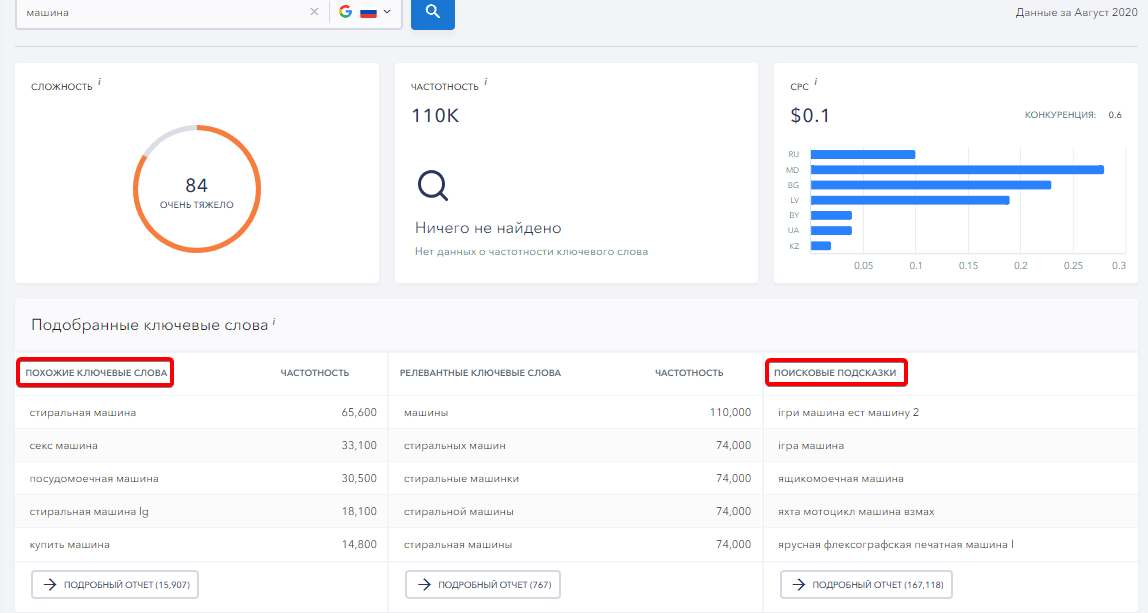Click the $0.1 CPC value
This screenshot has width=1148, height=613.
click(x=810, y=115)
